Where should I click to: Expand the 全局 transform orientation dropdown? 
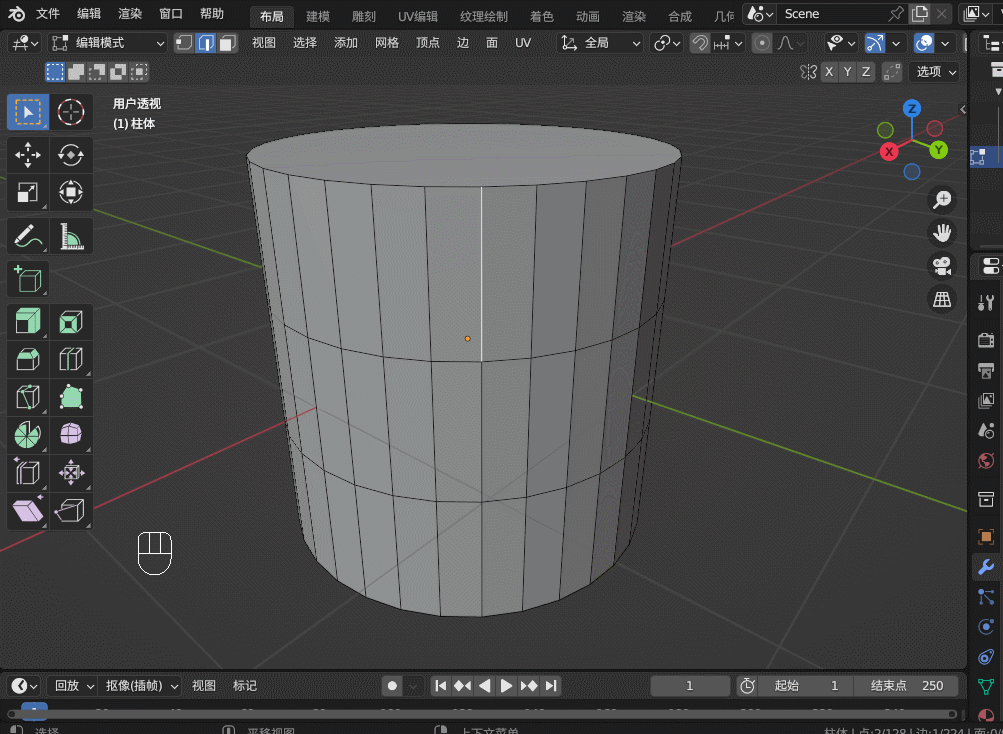tap(600, 43)
